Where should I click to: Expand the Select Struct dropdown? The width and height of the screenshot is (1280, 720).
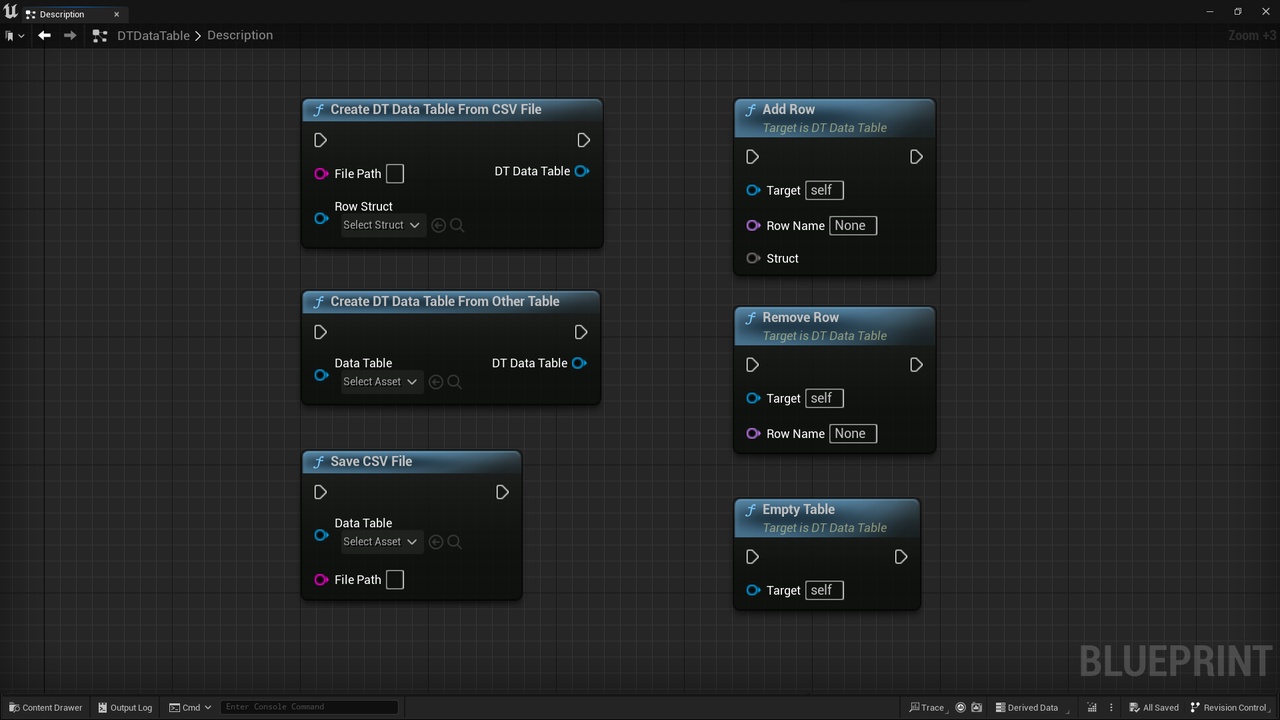coord(382,225)
